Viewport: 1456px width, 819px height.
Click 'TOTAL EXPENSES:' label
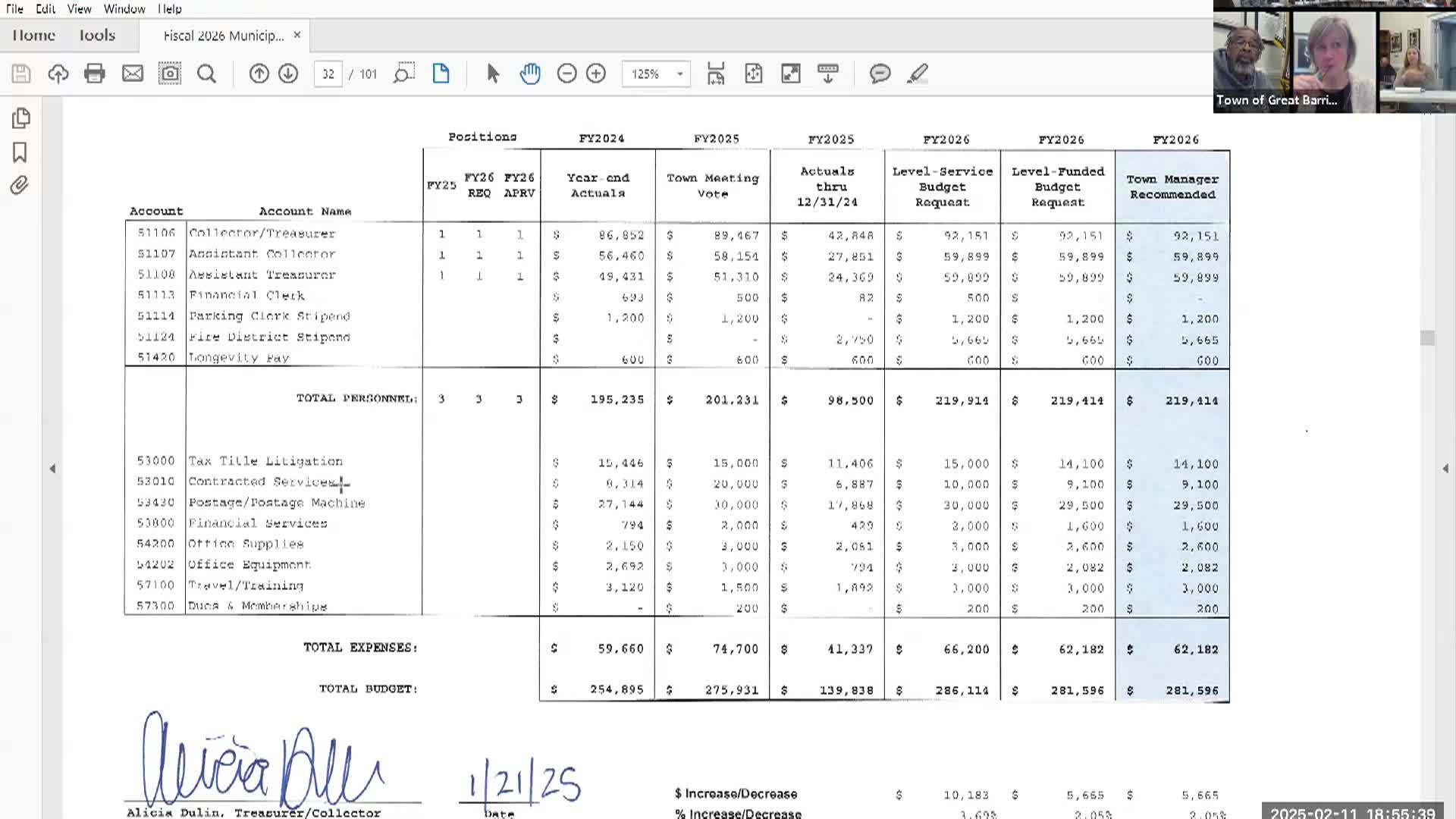pyautogui.click(x=360, y=648)
